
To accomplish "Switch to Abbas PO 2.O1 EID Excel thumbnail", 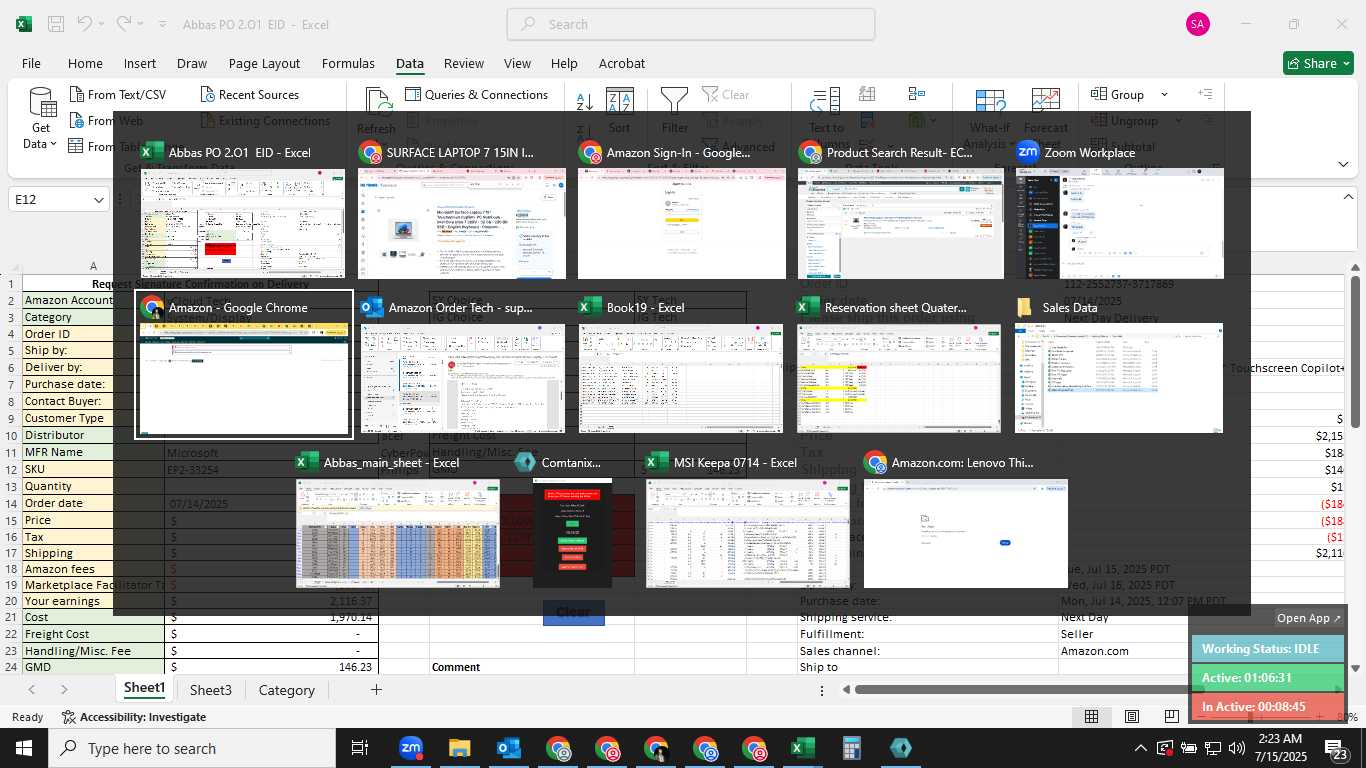I will coord(242,210).
